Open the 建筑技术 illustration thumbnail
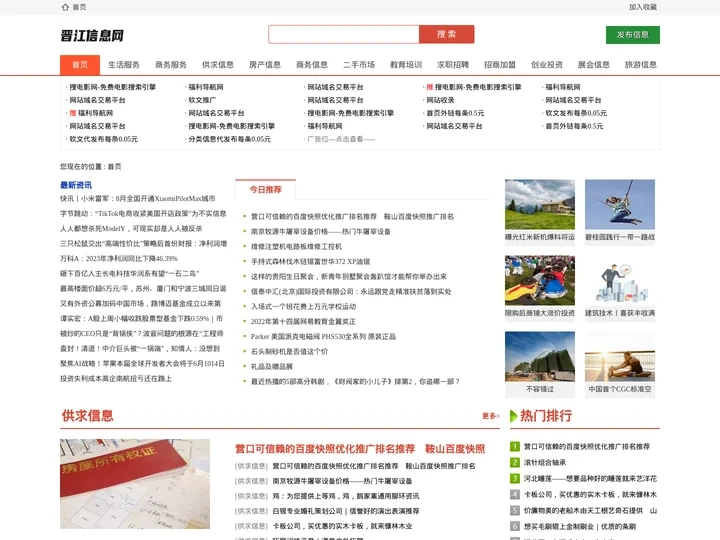Screen dimensions: 720x540 point(620,281)
